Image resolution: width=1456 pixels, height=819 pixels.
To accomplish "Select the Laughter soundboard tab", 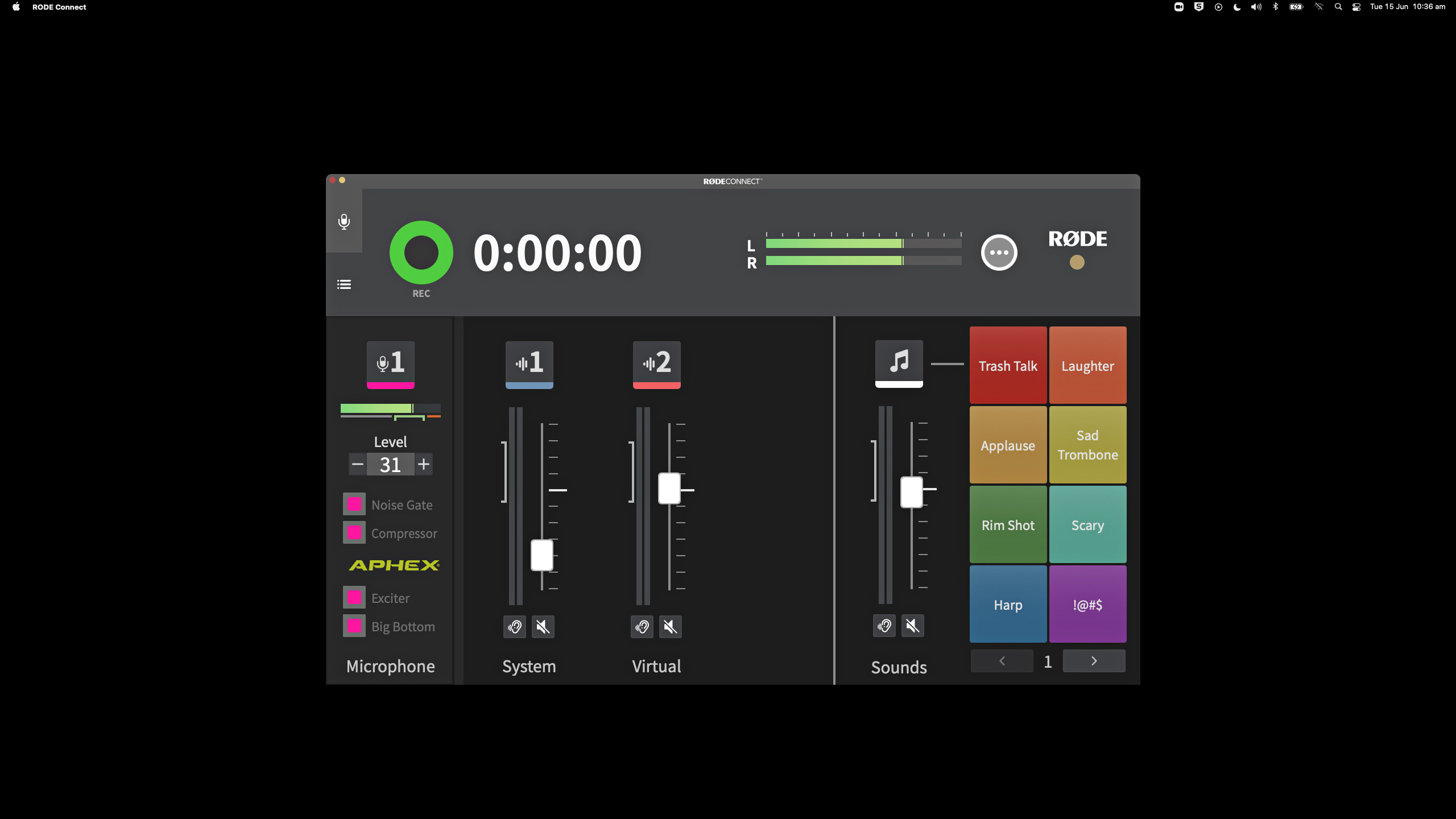I will coord(1087,365).
